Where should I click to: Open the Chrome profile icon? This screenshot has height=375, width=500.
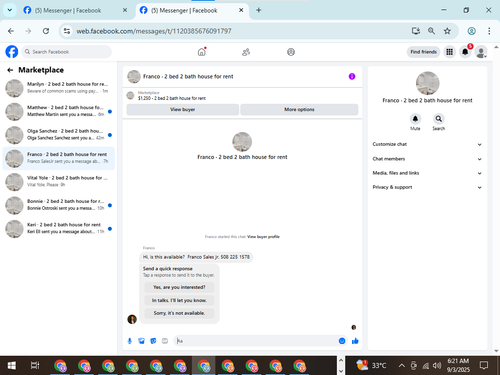471,31
